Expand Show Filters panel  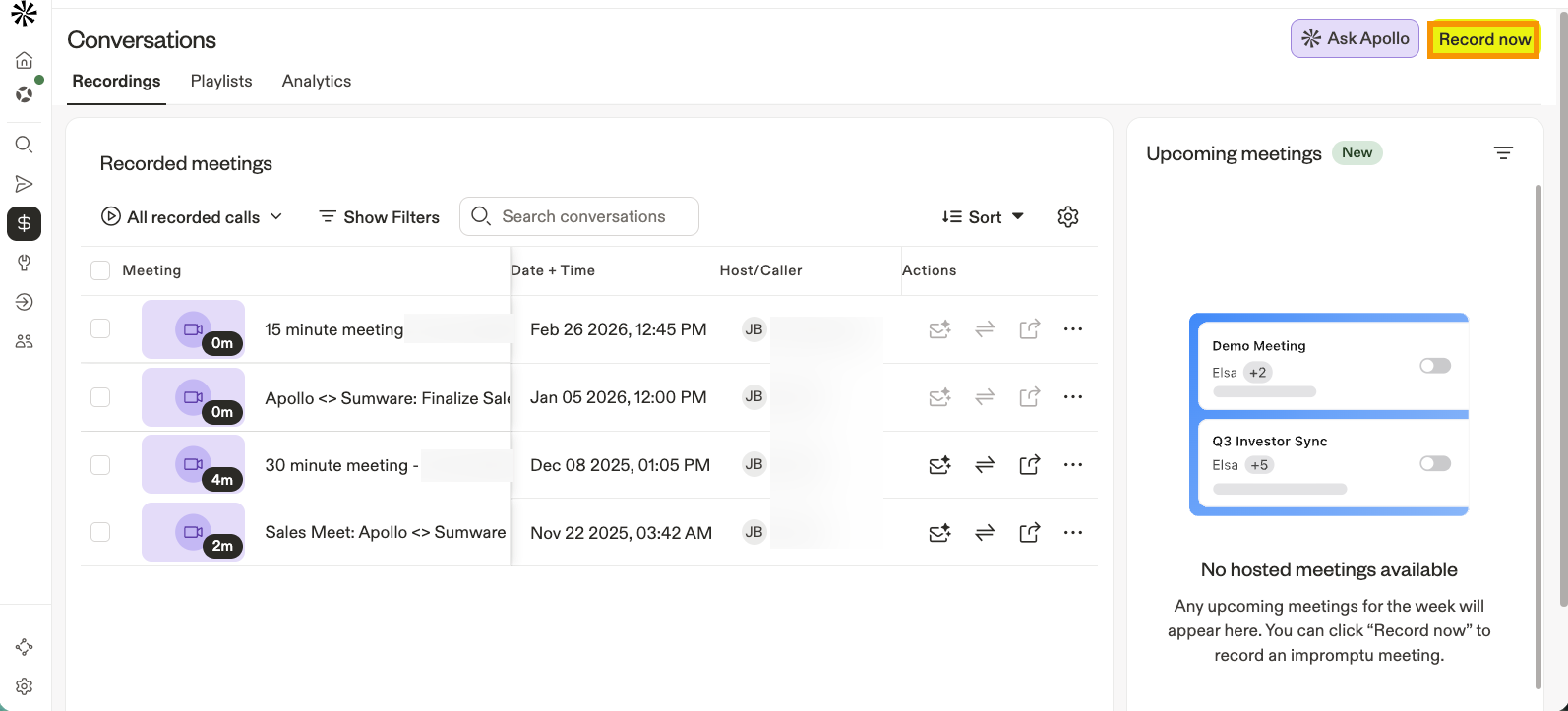click(379, 217)
